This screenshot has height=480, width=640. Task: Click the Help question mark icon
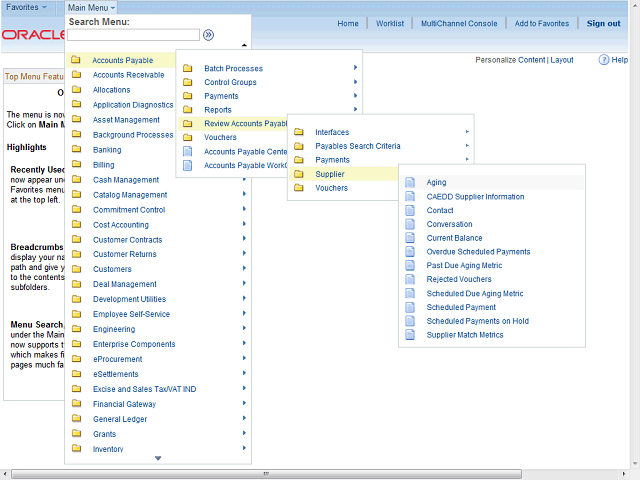605,60
